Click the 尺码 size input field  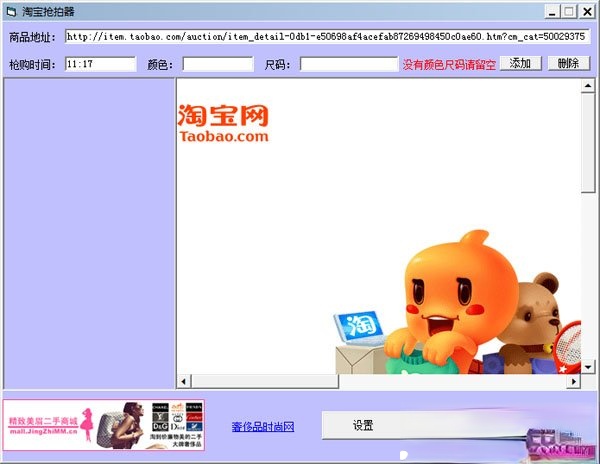coord(348,64)
